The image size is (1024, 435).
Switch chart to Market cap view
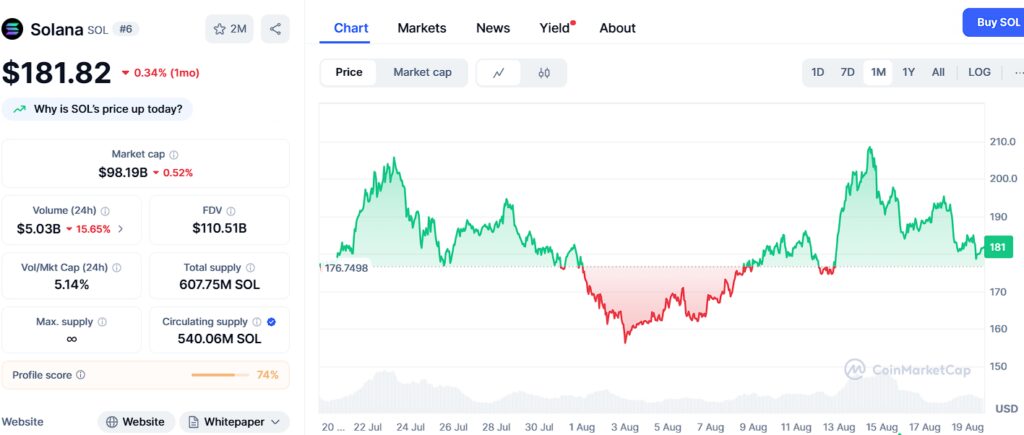422,72
